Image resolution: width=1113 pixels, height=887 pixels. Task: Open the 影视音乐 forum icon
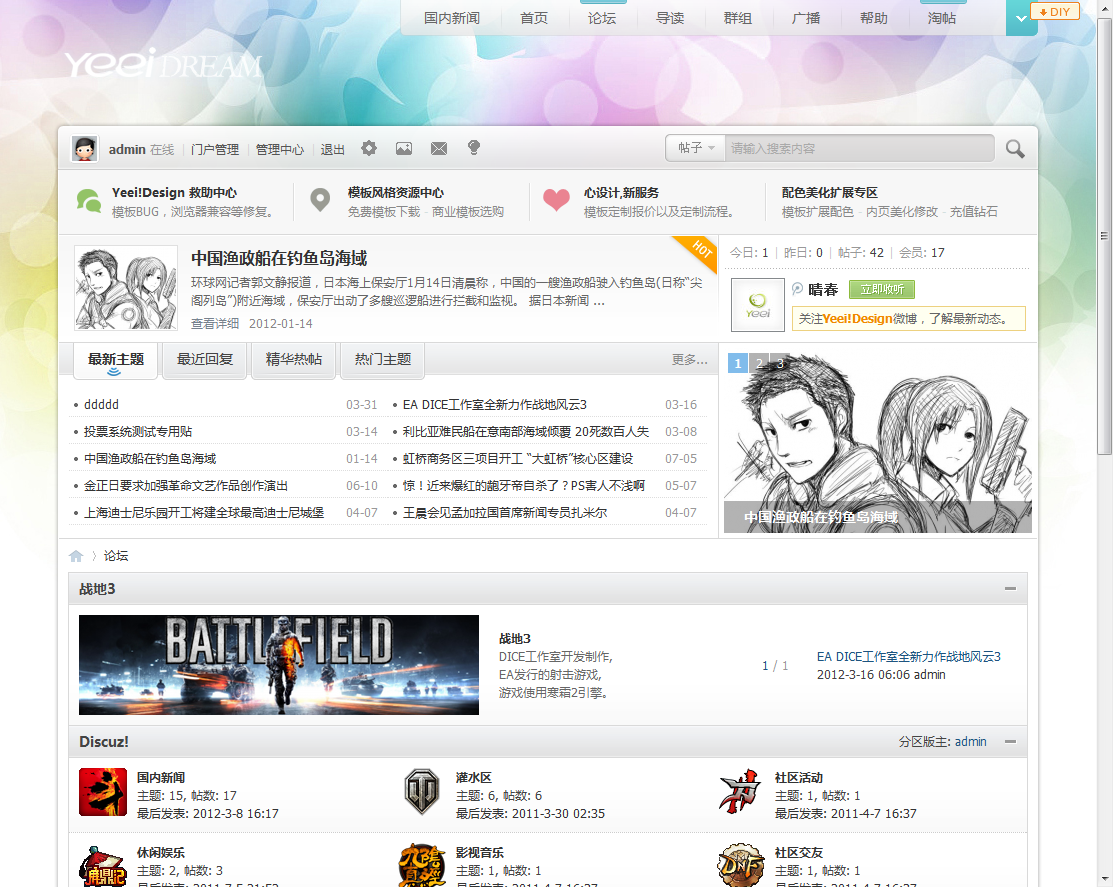pos(422,866)
